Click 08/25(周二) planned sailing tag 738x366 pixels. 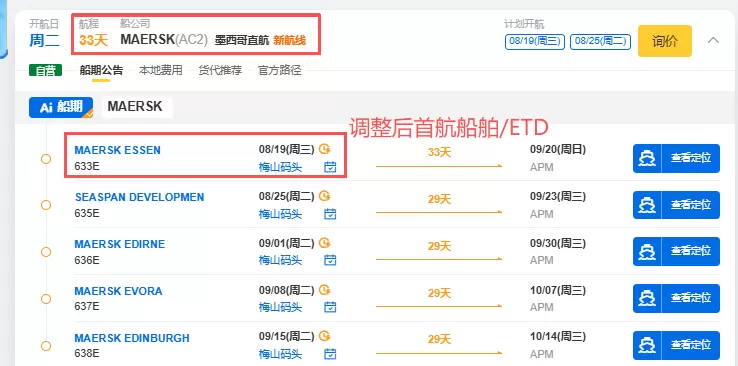click(x=601, y=41)
